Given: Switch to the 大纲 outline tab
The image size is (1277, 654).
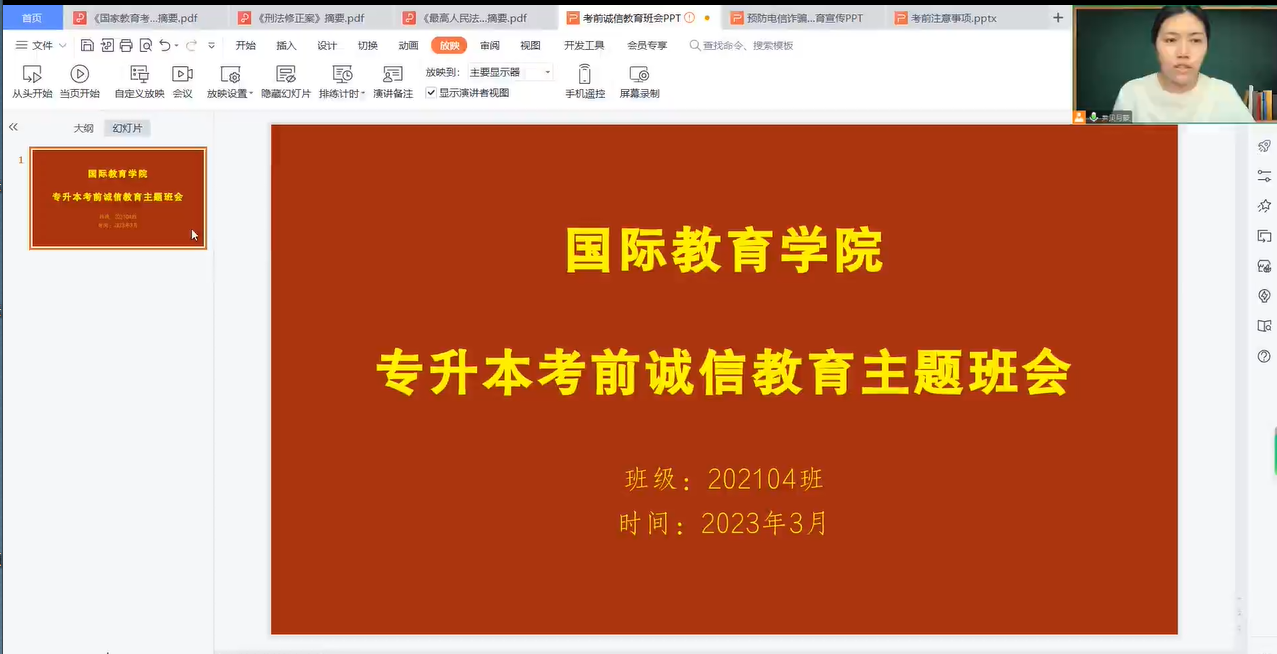Looking at the screenshot, I should pyautogui.click(x=83, y=128).
